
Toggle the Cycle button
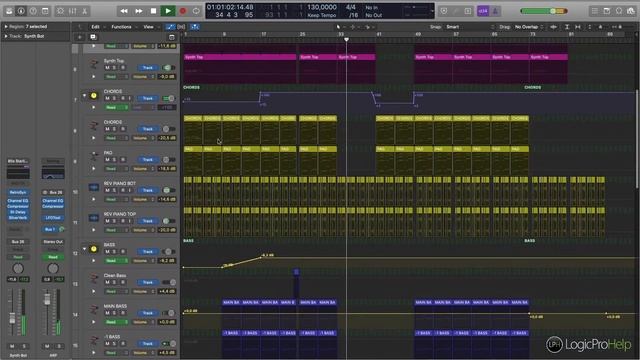pyautogui.click(x=196, y=11)
